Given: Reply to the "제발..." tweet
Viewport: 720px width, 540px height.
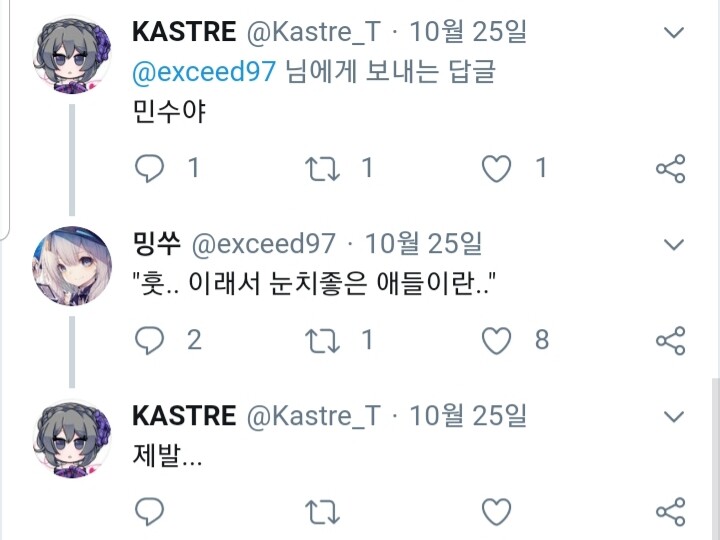Looking at the screenshot, I should click(149, 513).
